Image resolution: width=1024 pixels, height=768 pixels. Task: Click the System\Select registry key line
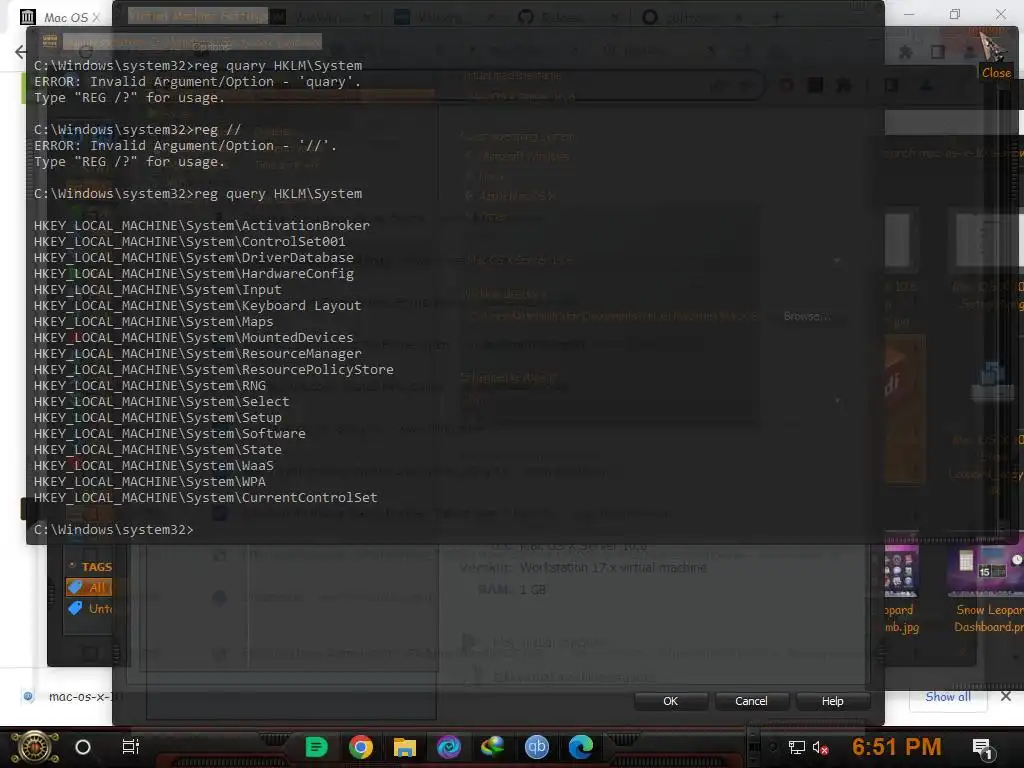pos(161,402)
